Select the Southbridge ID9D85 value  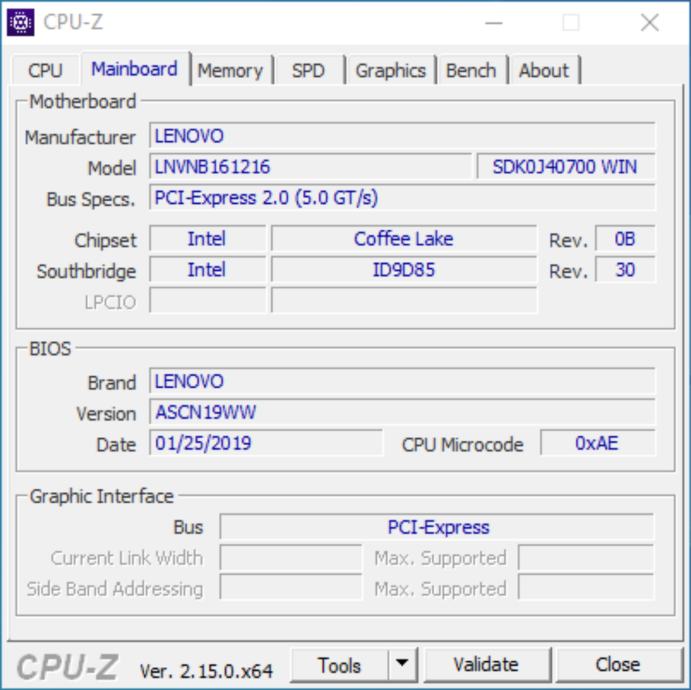click(x=404, y=269)
